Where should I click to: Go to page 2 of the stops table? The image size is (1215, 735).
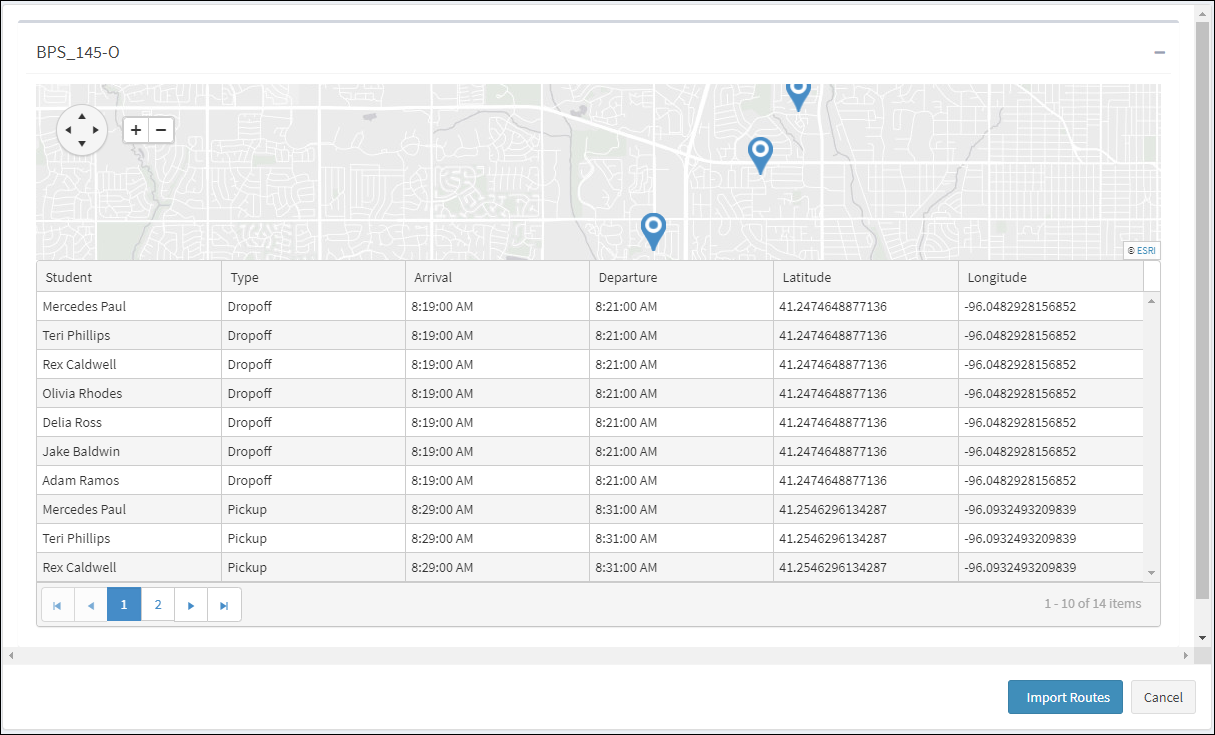click(x=158, y=605)
